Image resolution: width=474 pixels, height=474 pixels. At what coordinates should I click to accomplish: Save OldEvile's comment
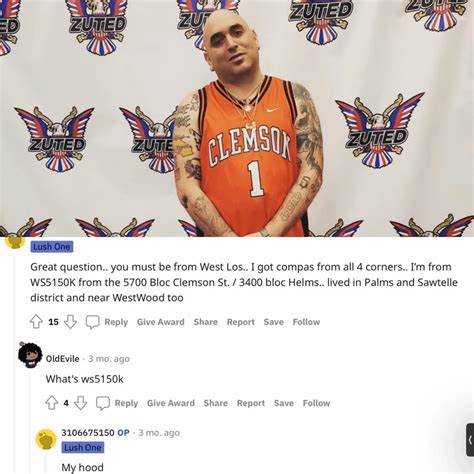[x=284, y=403]
